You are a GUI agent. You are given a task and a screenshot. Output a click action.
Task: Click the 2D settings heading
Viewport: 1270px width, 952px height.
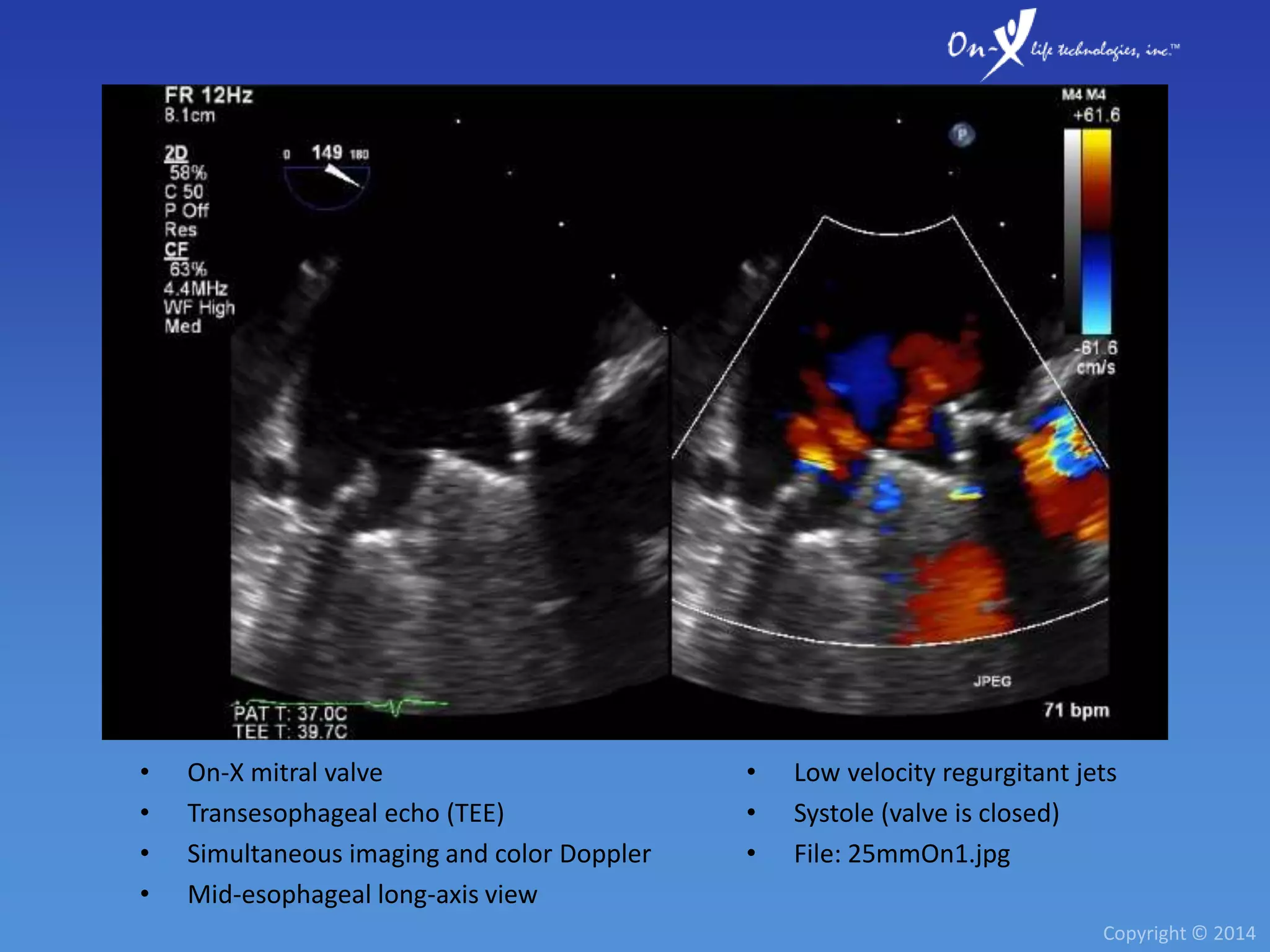(x=176, y=153)
